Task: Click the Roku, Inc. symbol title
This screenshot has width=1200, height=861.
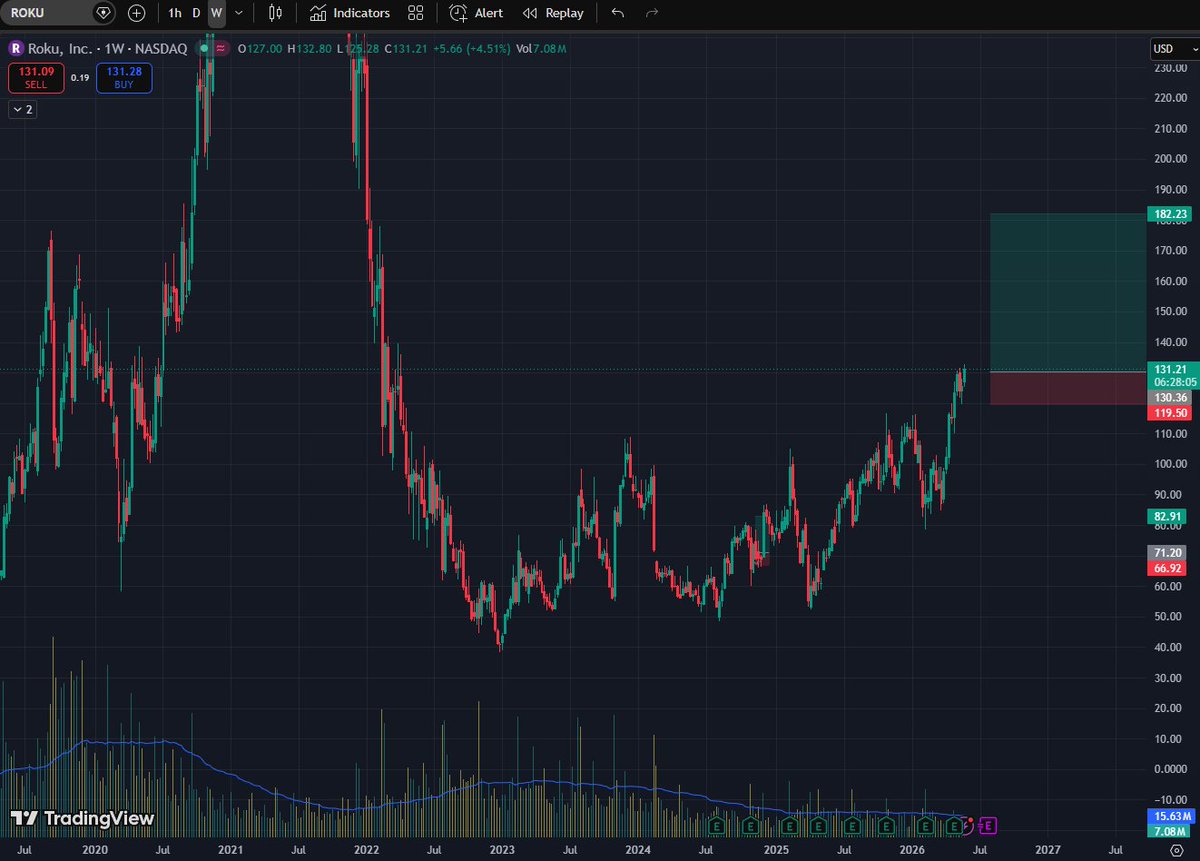Action: click(107, 48)
